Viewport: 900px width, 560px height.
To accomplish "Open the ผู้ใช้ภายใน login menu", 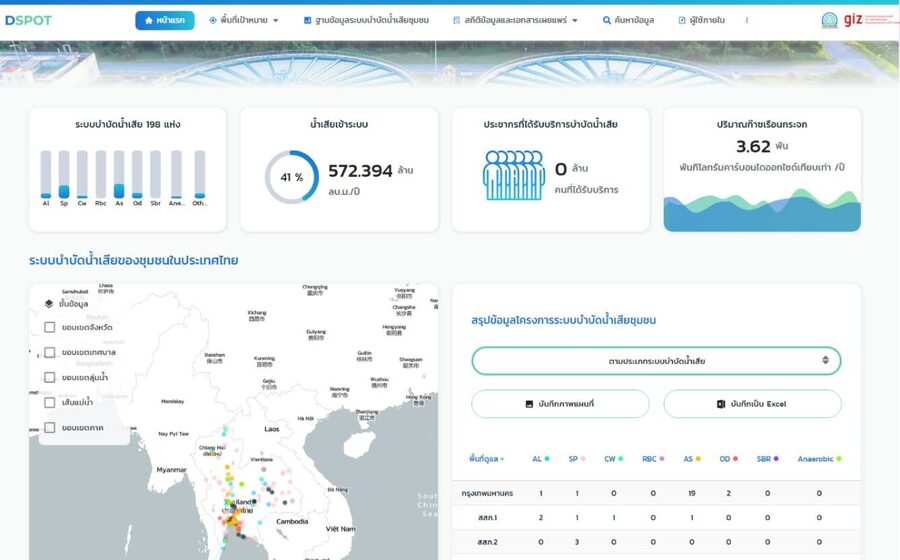I will pyautogui.click(x=701, y=20).
